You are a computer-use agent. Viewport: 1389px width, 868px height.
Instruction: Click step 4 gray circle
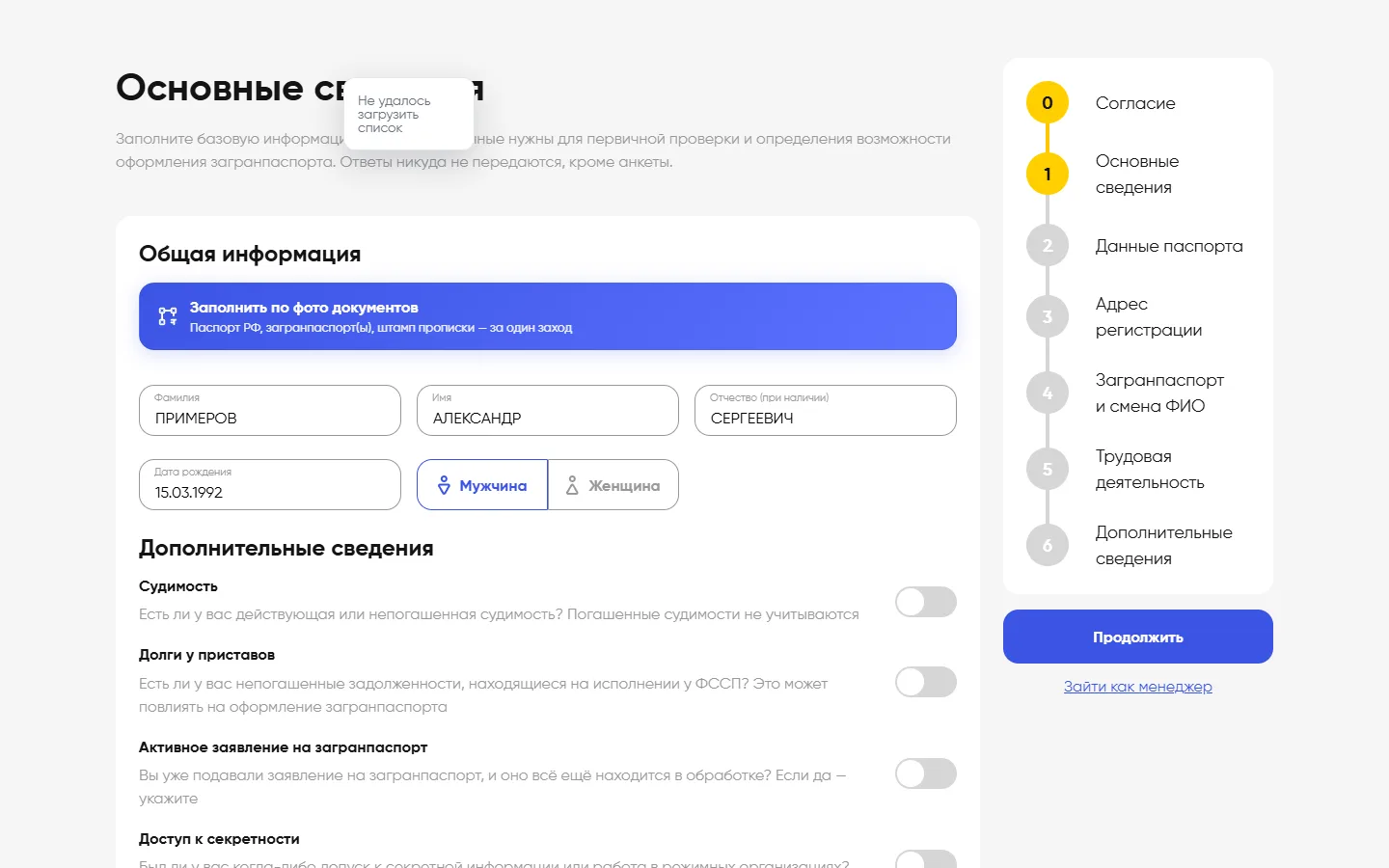tap(1048, 393)
